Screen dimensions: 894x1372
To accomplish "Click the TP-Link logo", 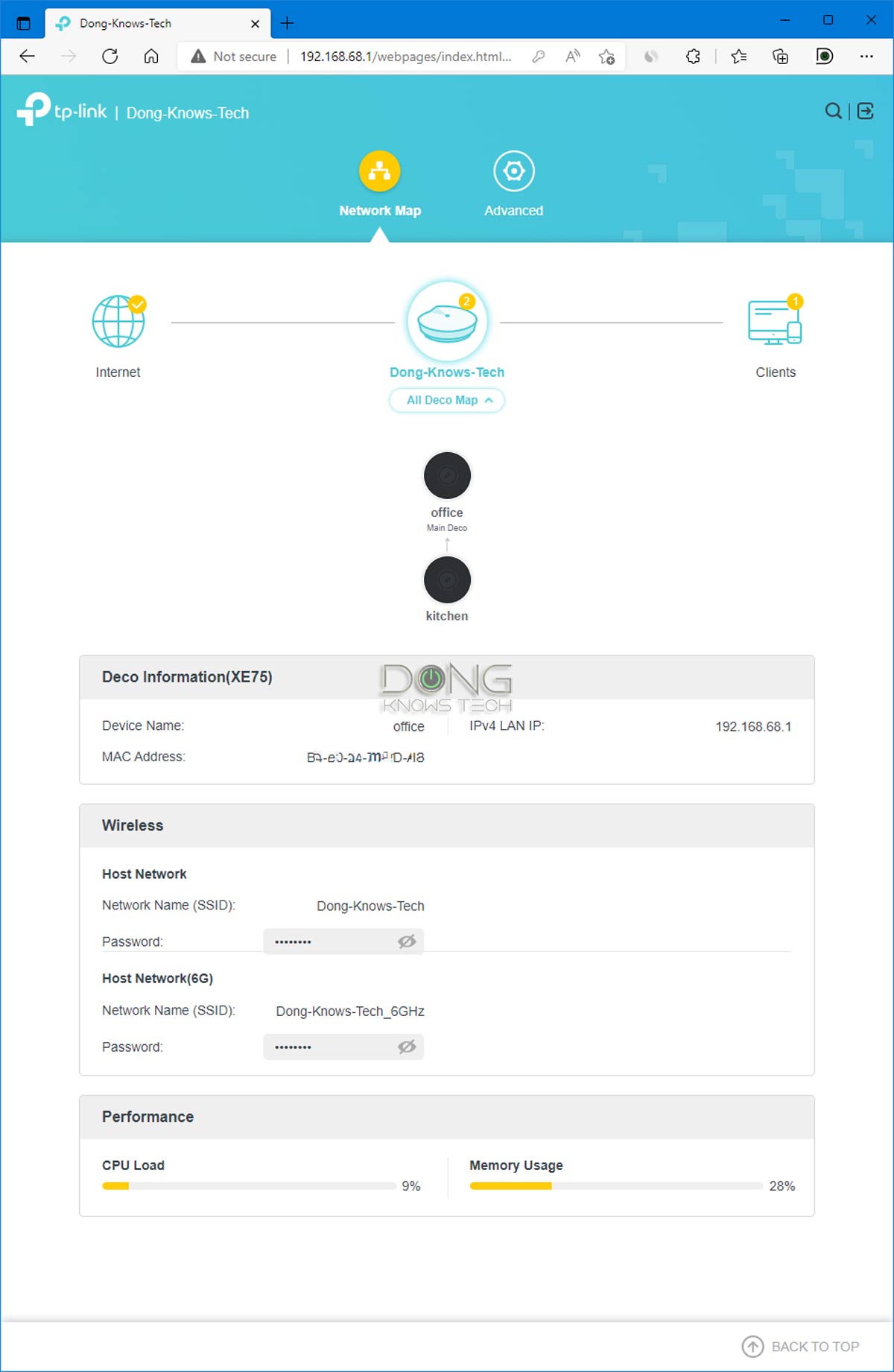I will (x=62, y=109).
